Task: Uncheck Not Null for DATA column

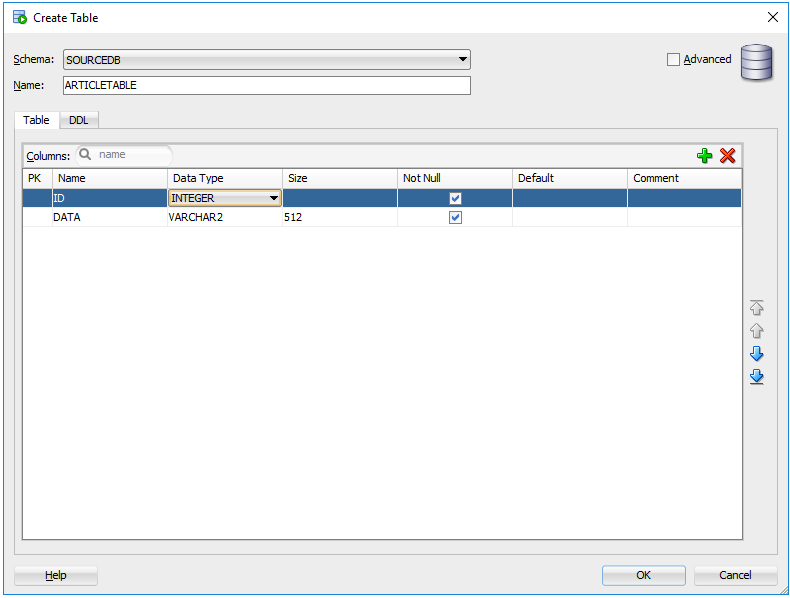Action: (455, 217)
